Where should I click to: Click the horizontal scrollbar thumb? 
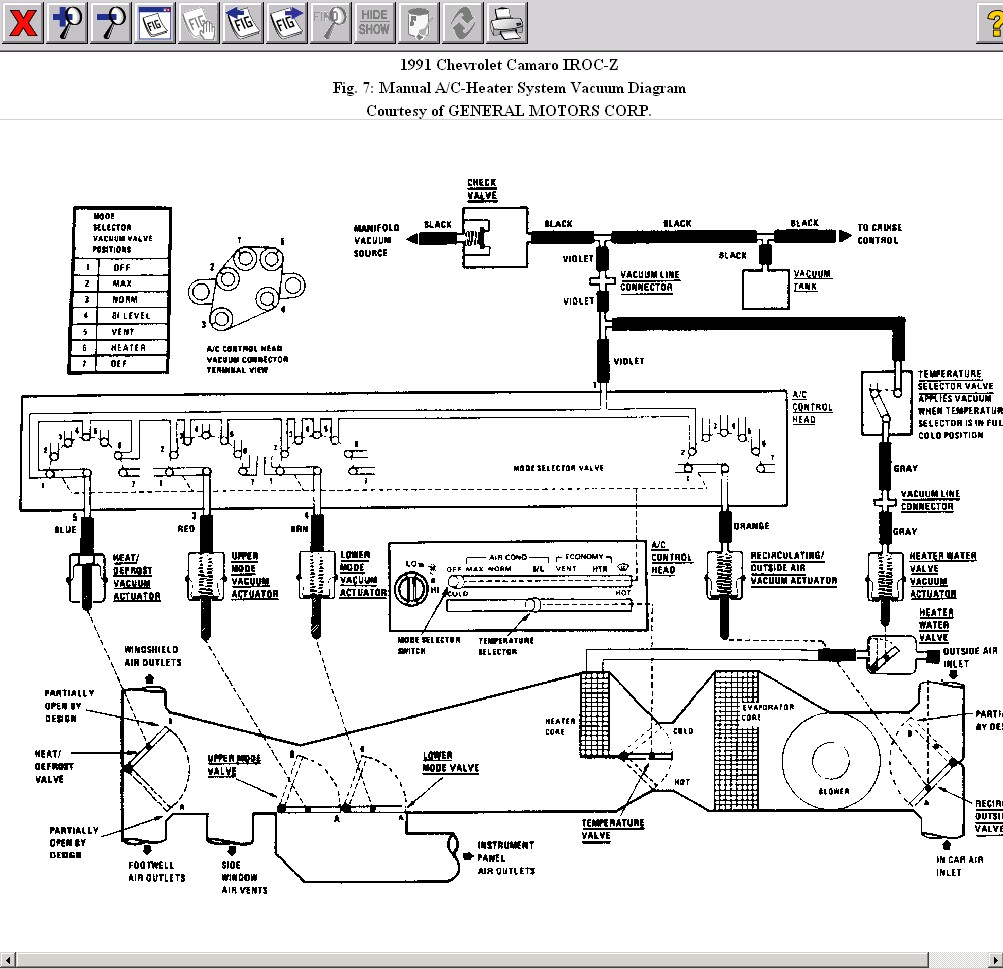(x=470, y=960)
